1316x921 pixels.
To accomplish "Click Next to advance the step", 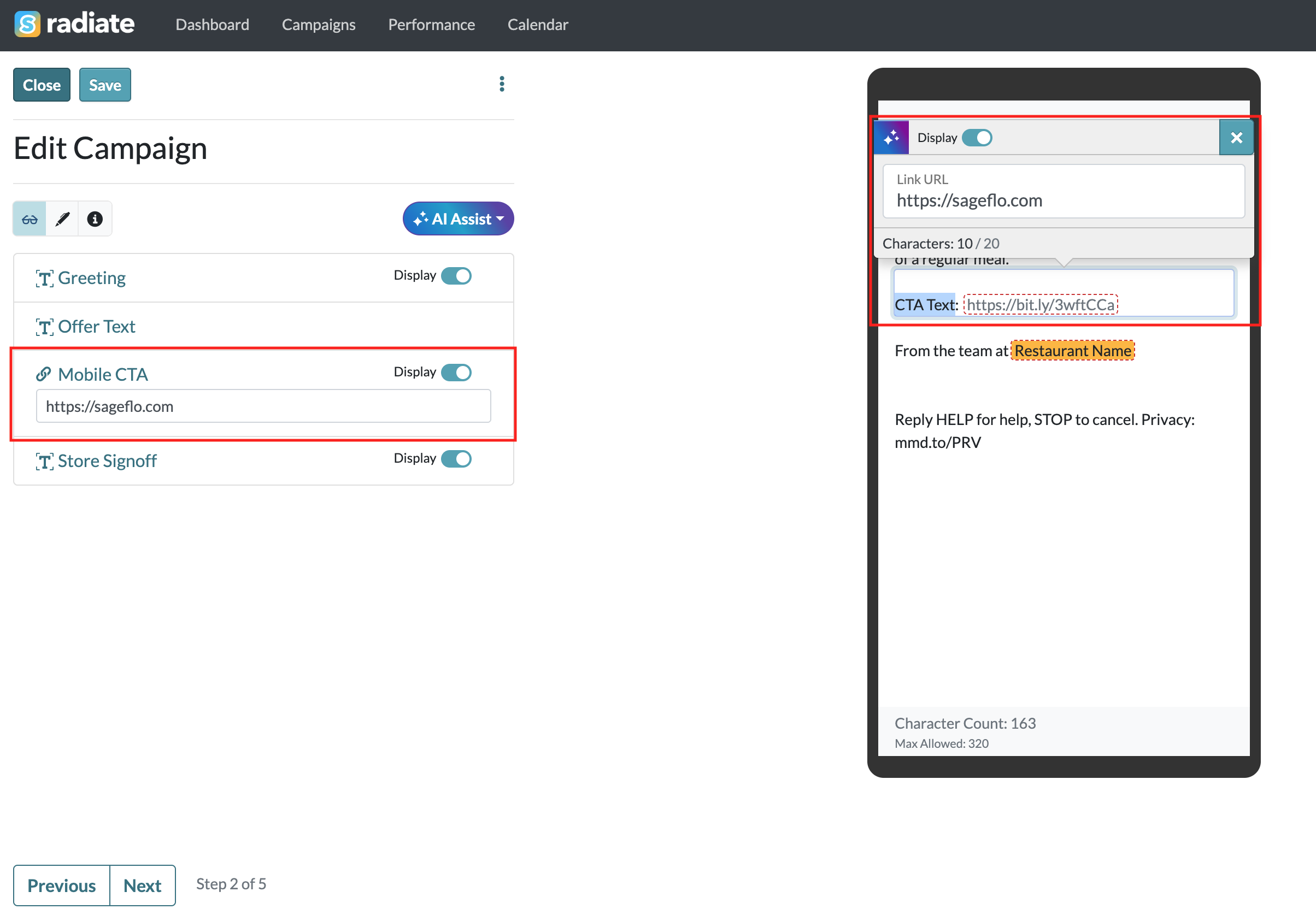I will [x=142, y=885].
